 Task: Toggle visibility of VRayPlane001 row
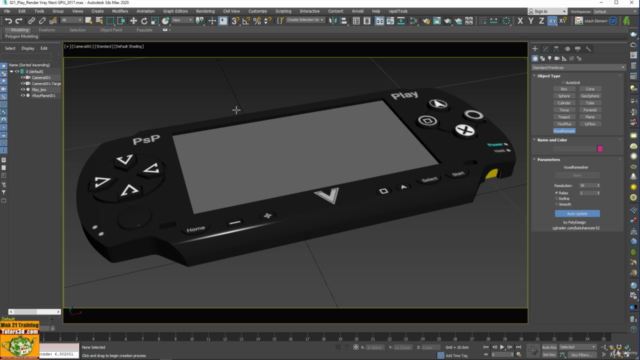(23, 96)
